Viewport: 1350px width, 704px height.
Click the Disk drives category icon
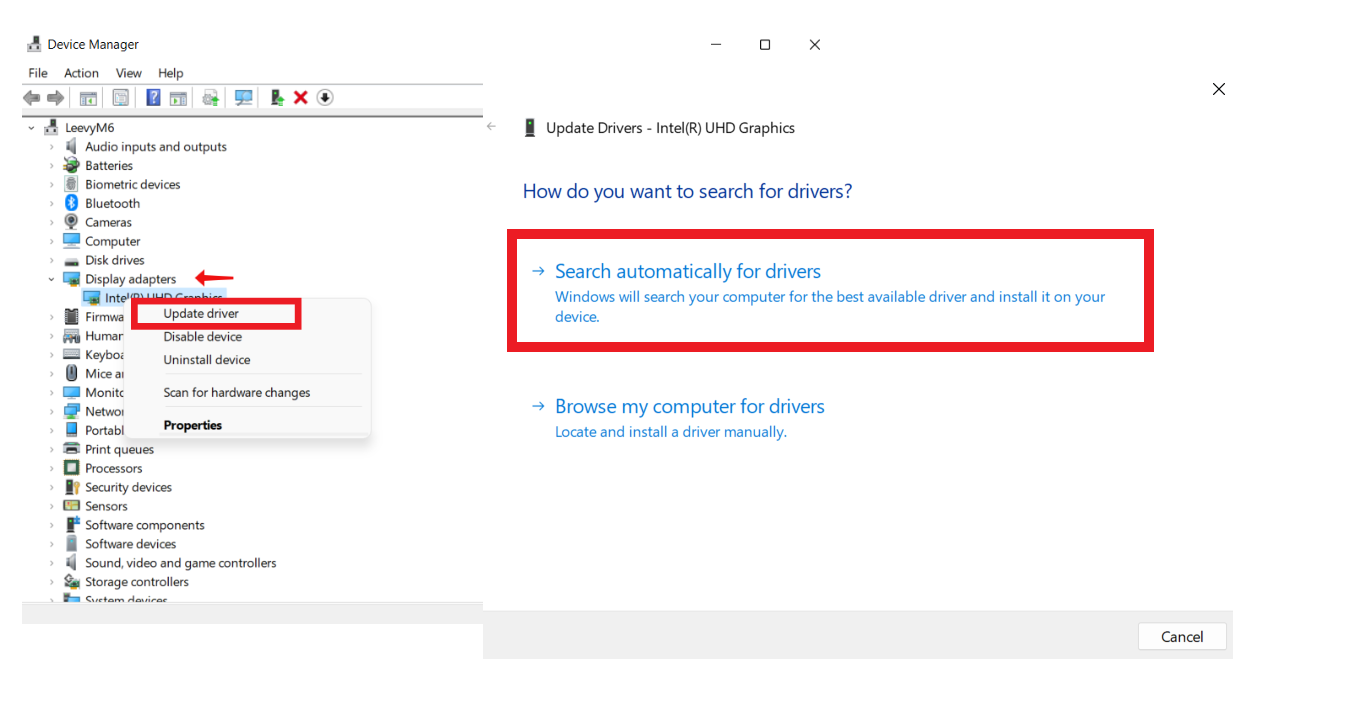click(71, 260)
